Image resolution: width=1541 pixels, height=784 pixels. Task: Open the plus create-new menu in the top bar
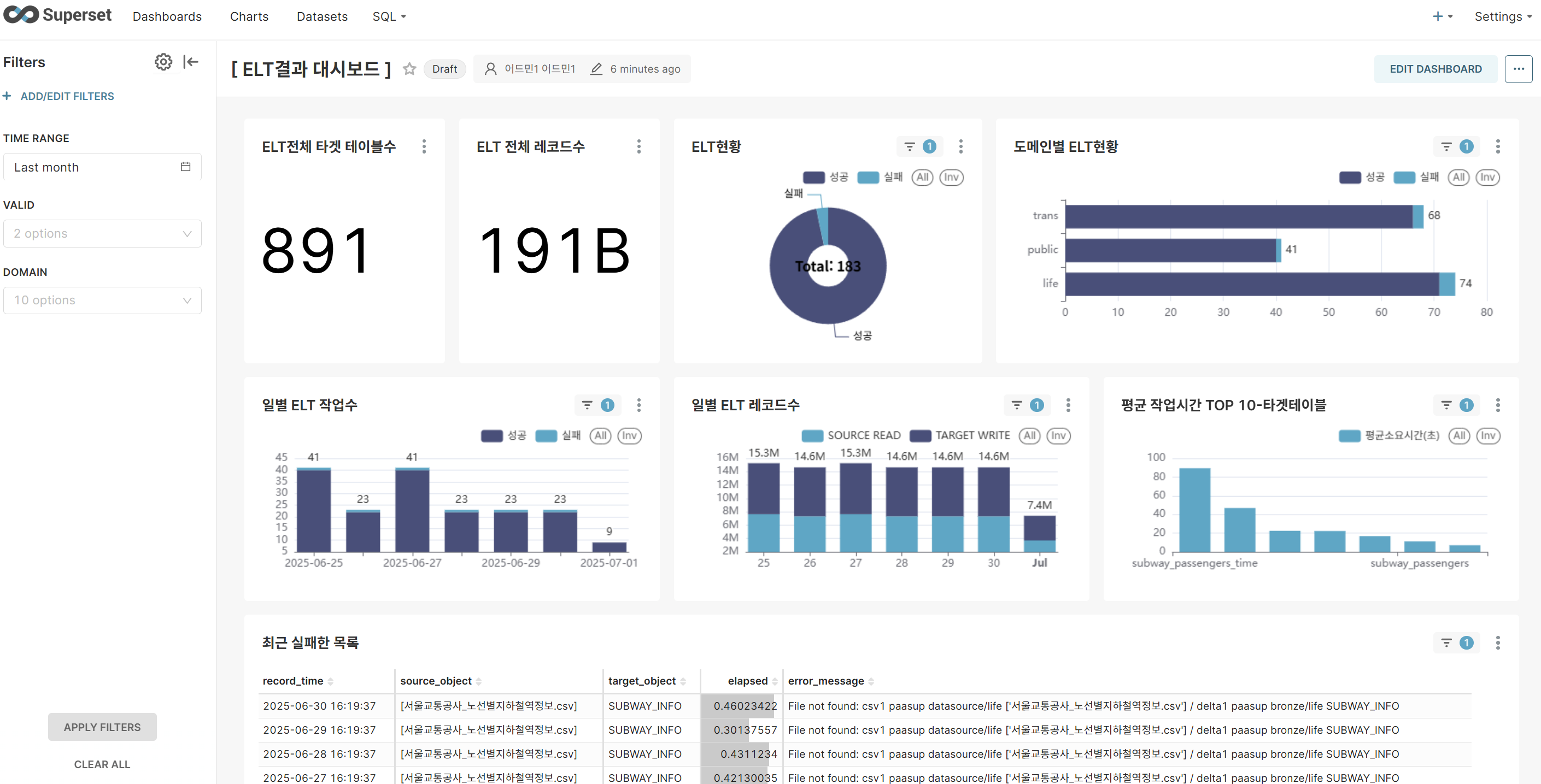click(x=1442, y=16)
